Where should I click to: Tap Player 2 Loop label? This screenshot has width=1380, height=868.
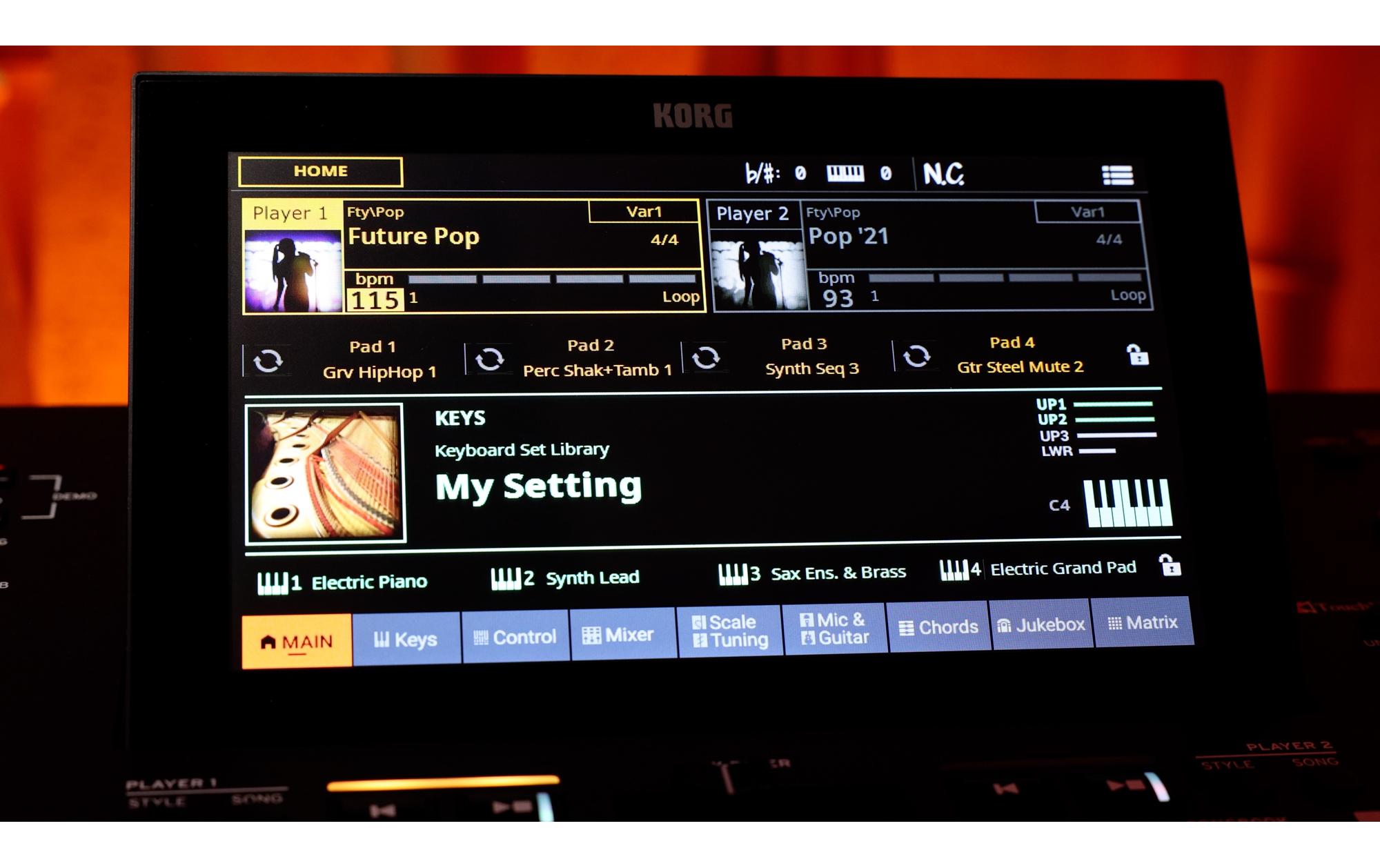tap(1128, 295)
